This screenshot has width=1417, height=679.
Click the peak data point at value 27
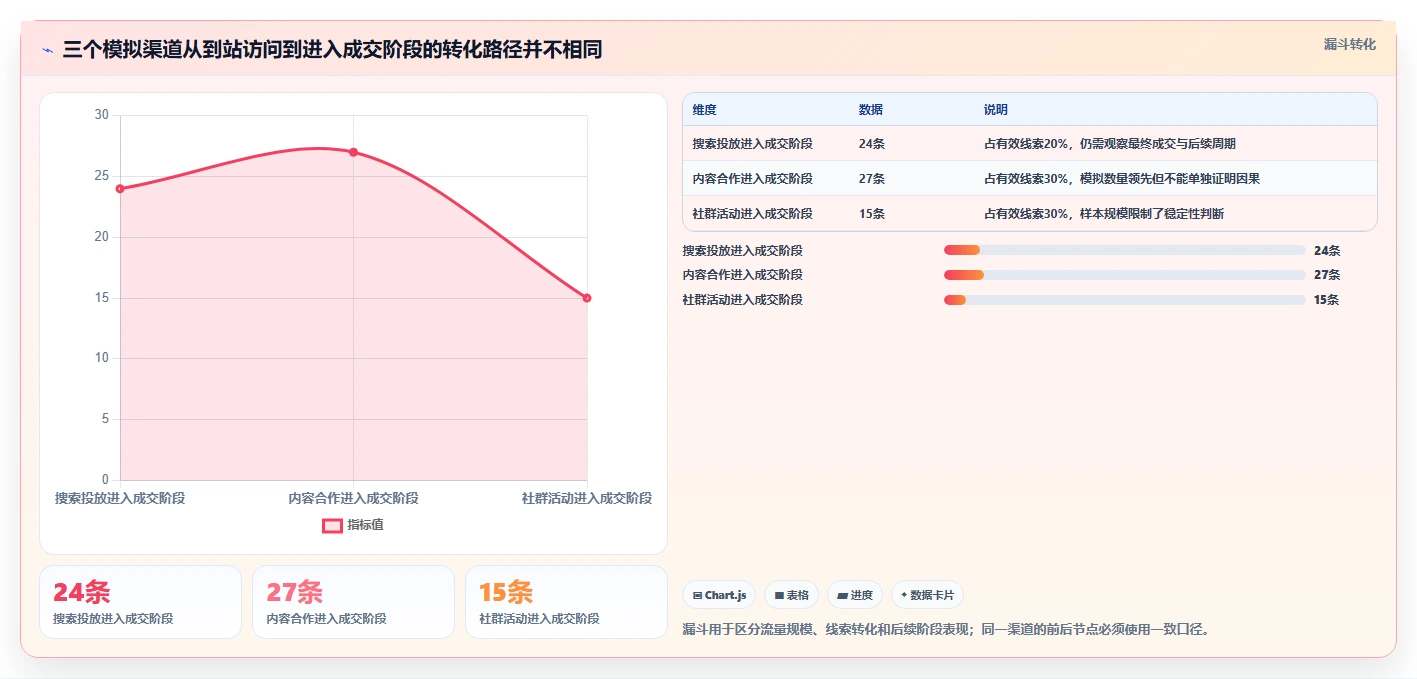pyautogui.click(x=353, y=152)
